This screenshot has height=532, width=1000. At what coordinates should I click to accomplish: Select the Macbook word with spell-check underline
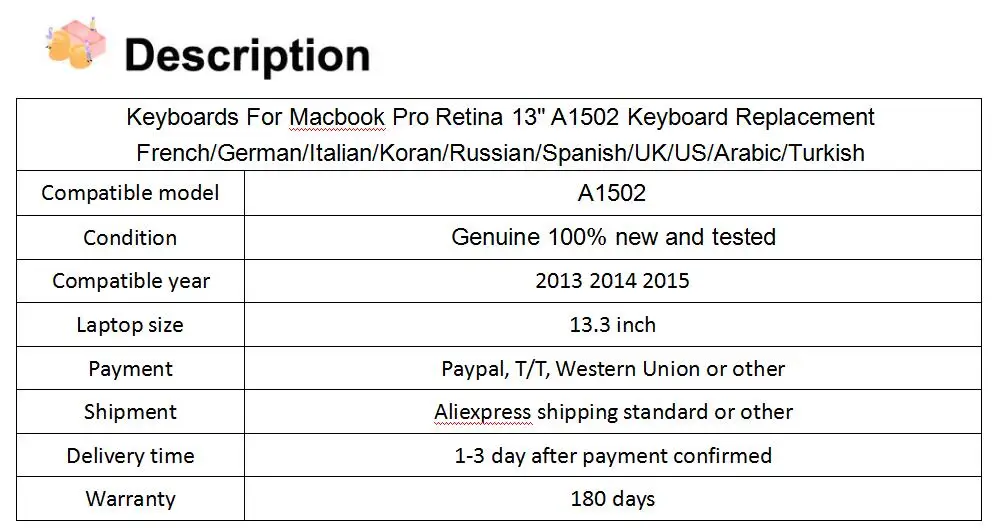pos(337,117)
